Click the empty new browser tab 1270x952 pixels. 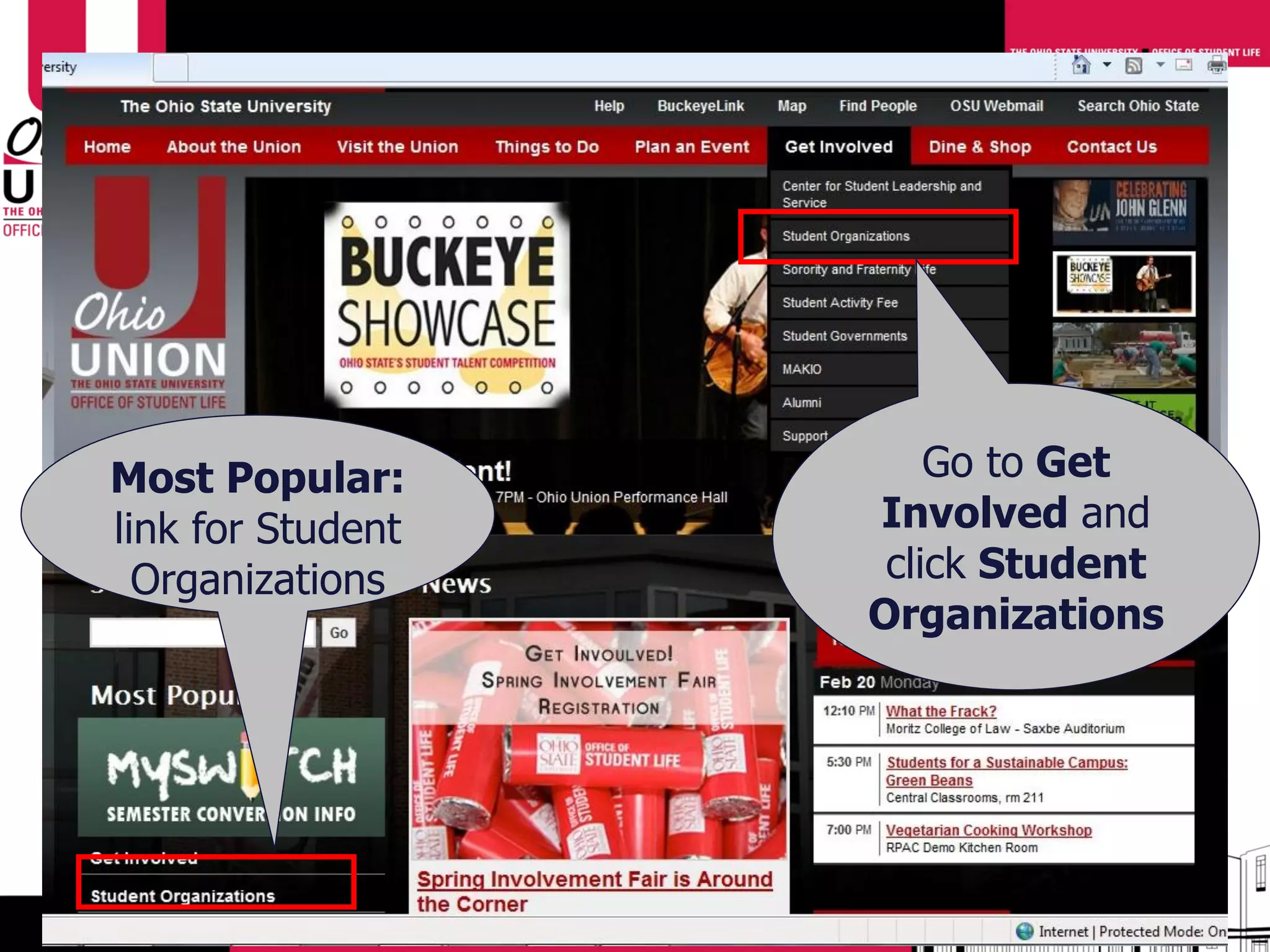pyautogui.click(x=171, y=67)
